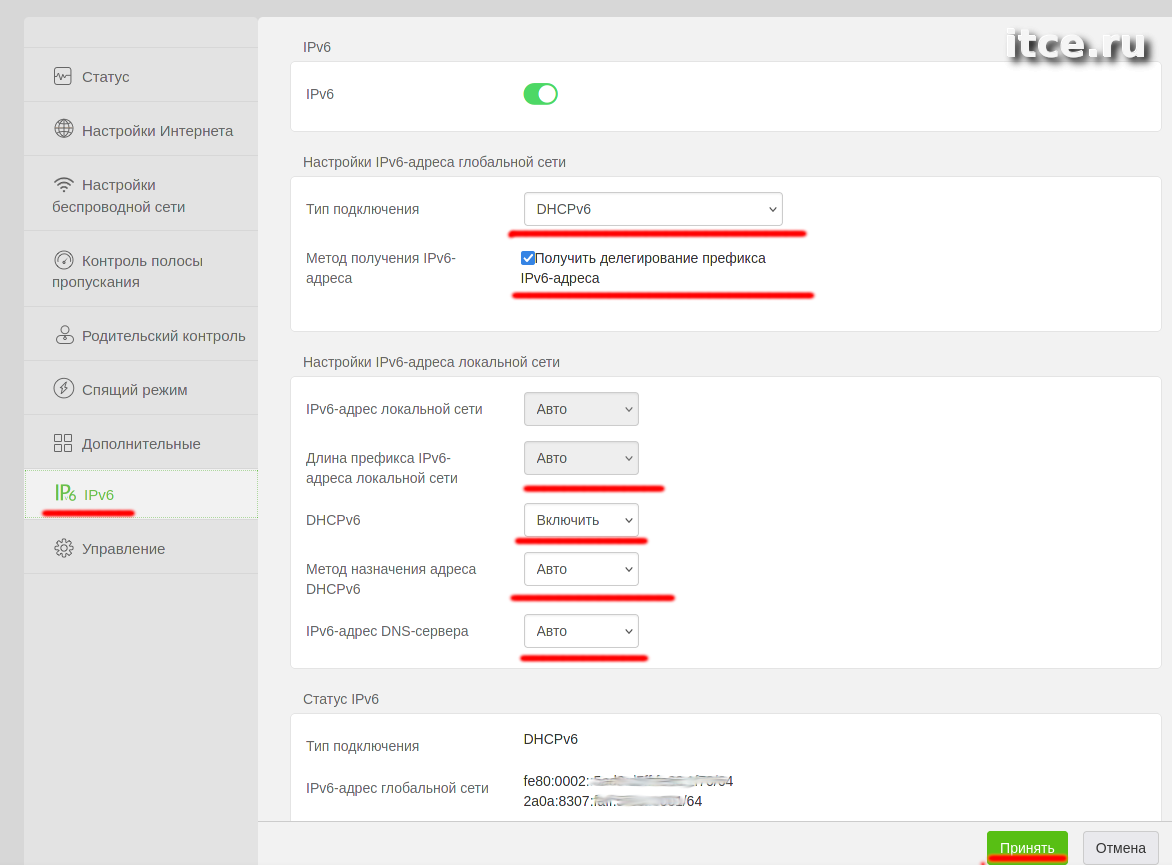Click 'Настройки IPv6-адреса локальной сети' heading
The image size is (1172, 865).
pos(431,362)
